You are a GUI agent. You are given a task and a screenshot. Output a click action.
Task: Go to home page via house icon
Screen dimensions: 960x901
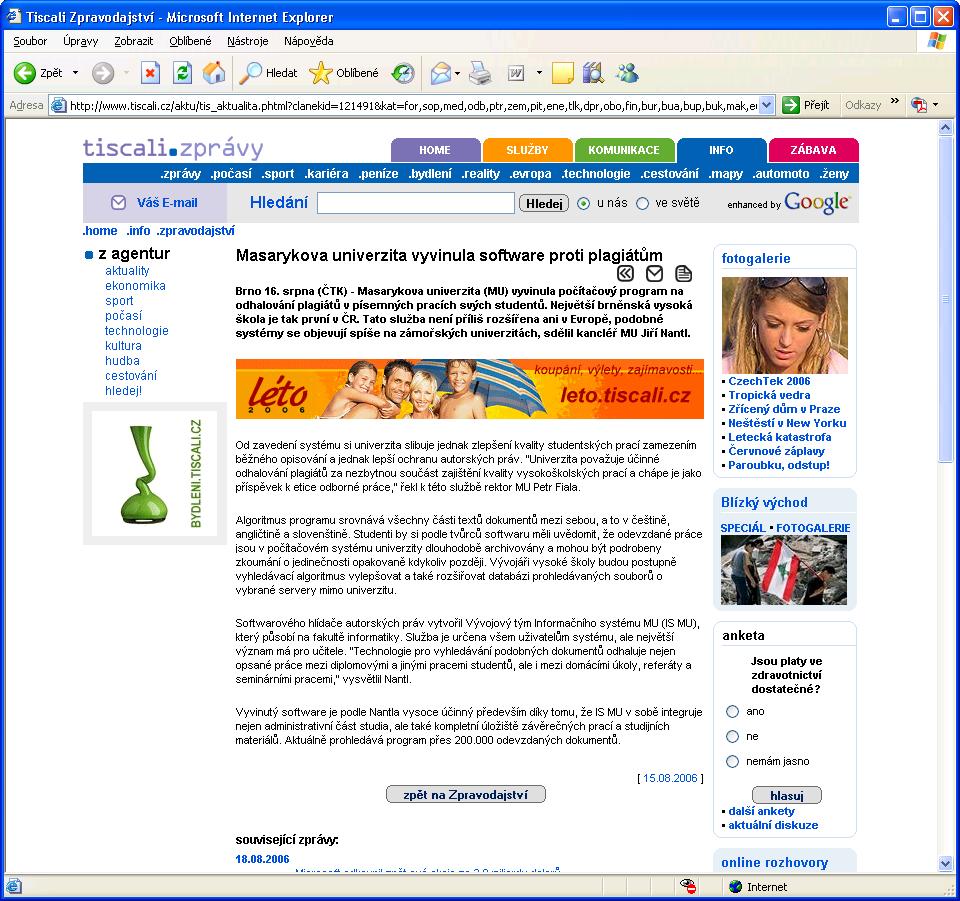click(214, 73)
